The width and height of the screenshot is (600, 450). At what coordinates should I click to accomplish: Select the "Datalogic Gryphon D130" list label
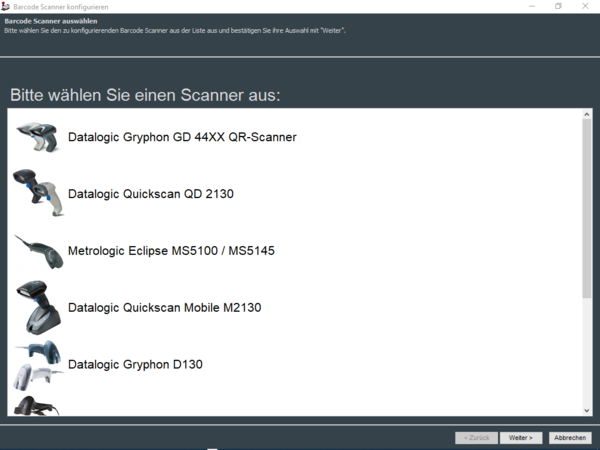tap(135, 365)
